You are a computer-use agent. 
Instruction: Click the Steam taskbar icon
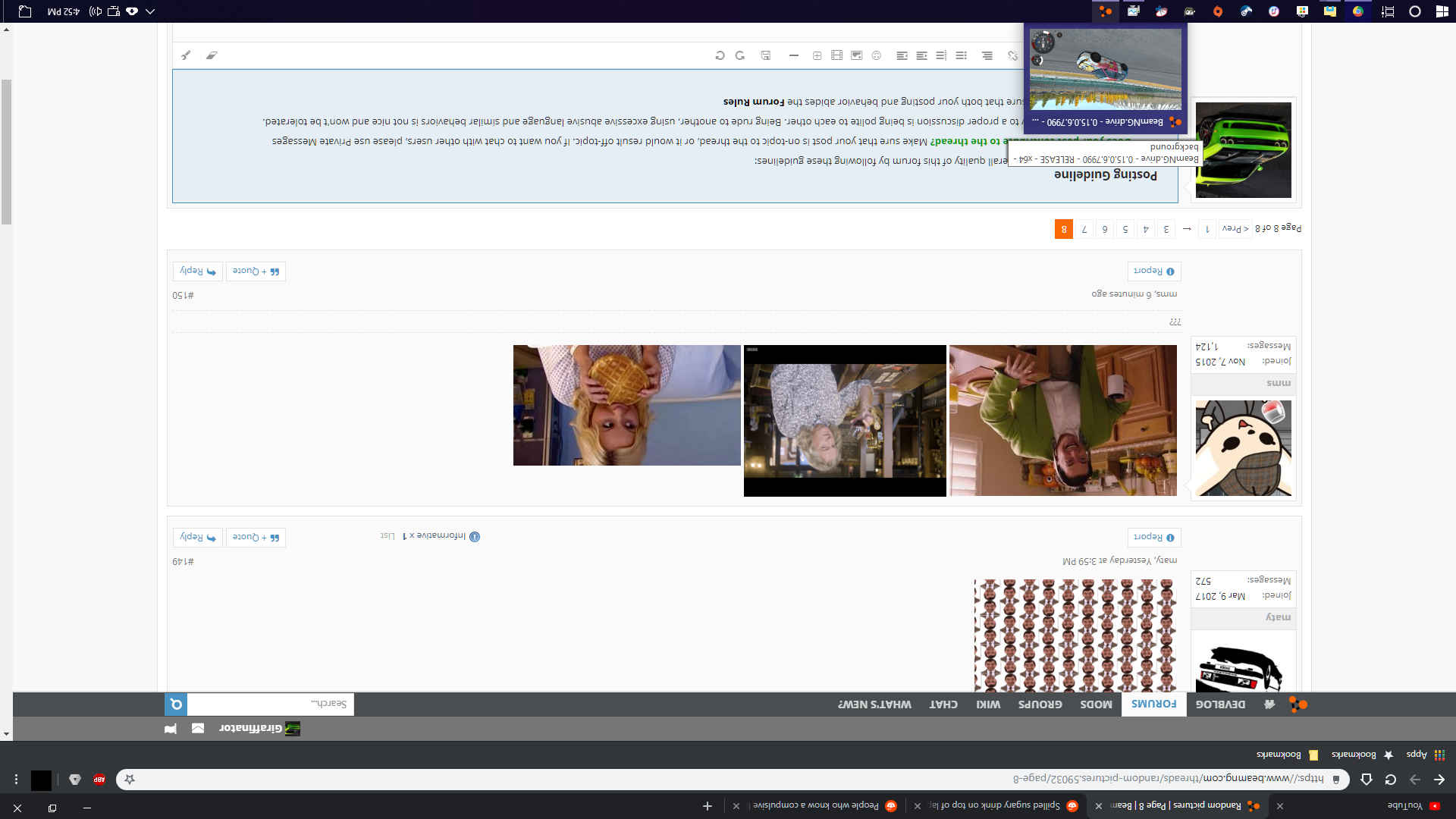[x=1246, y=11]
